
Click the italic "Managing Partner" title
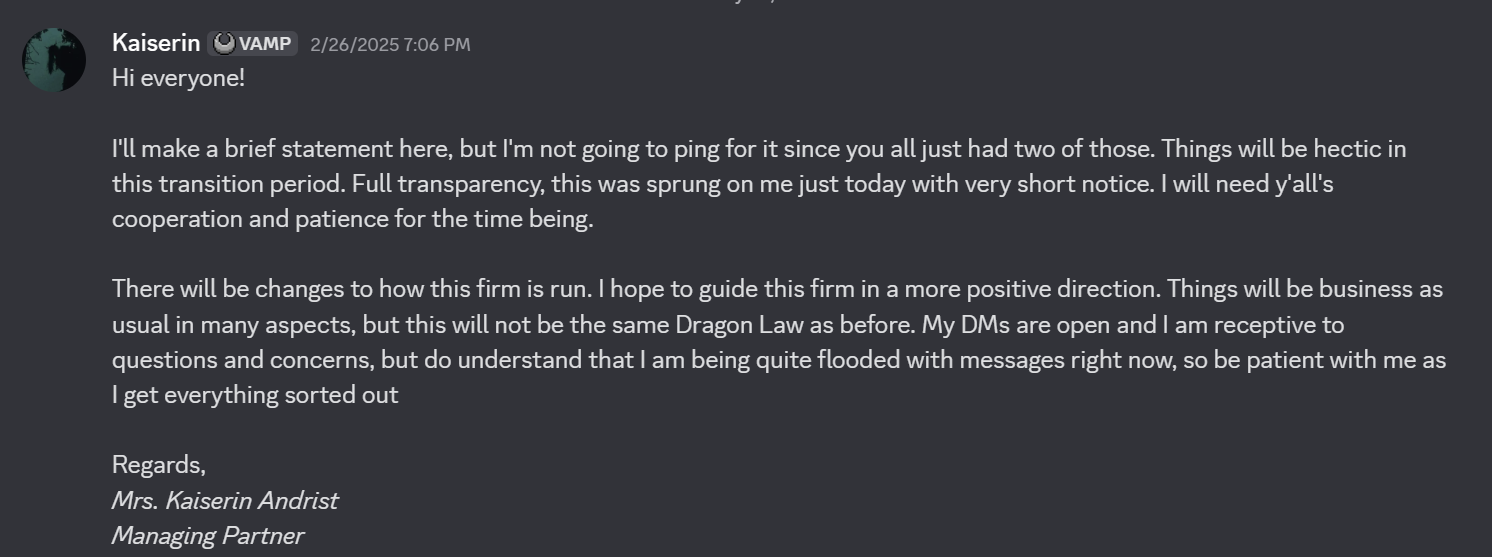click(207, 535)
